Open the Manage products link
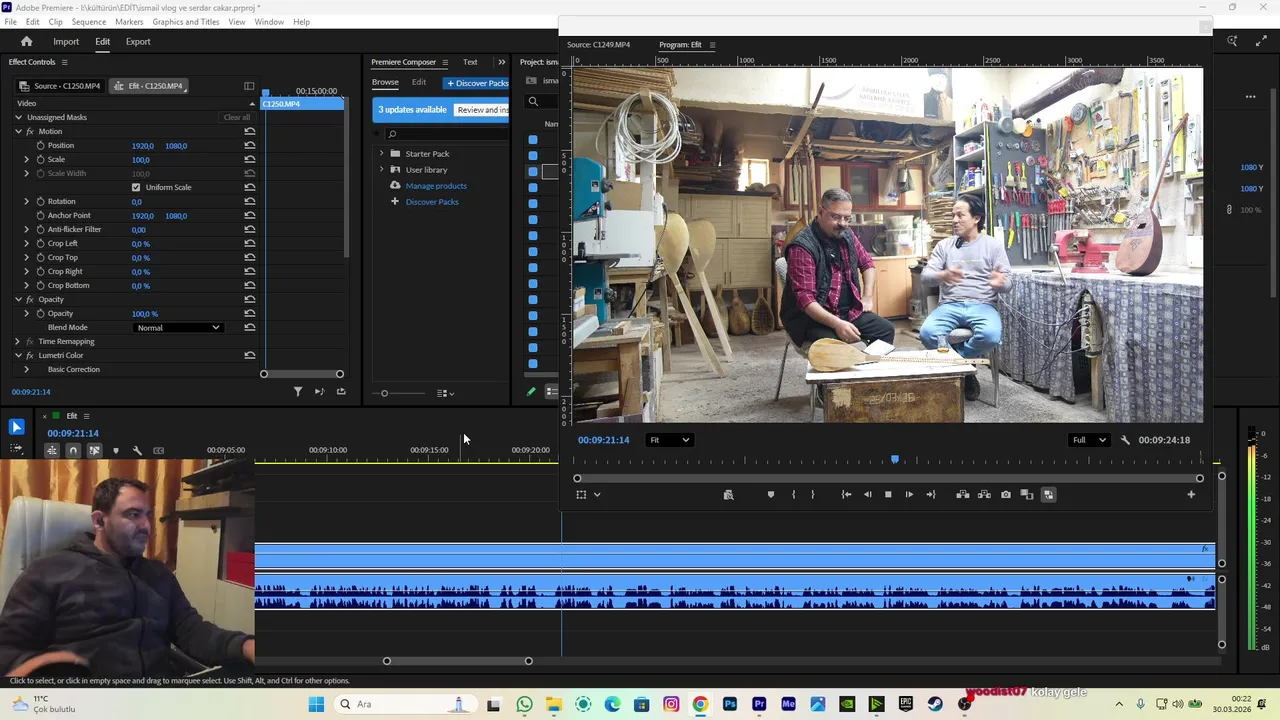 pyautogui.click(x=436, y=185)
